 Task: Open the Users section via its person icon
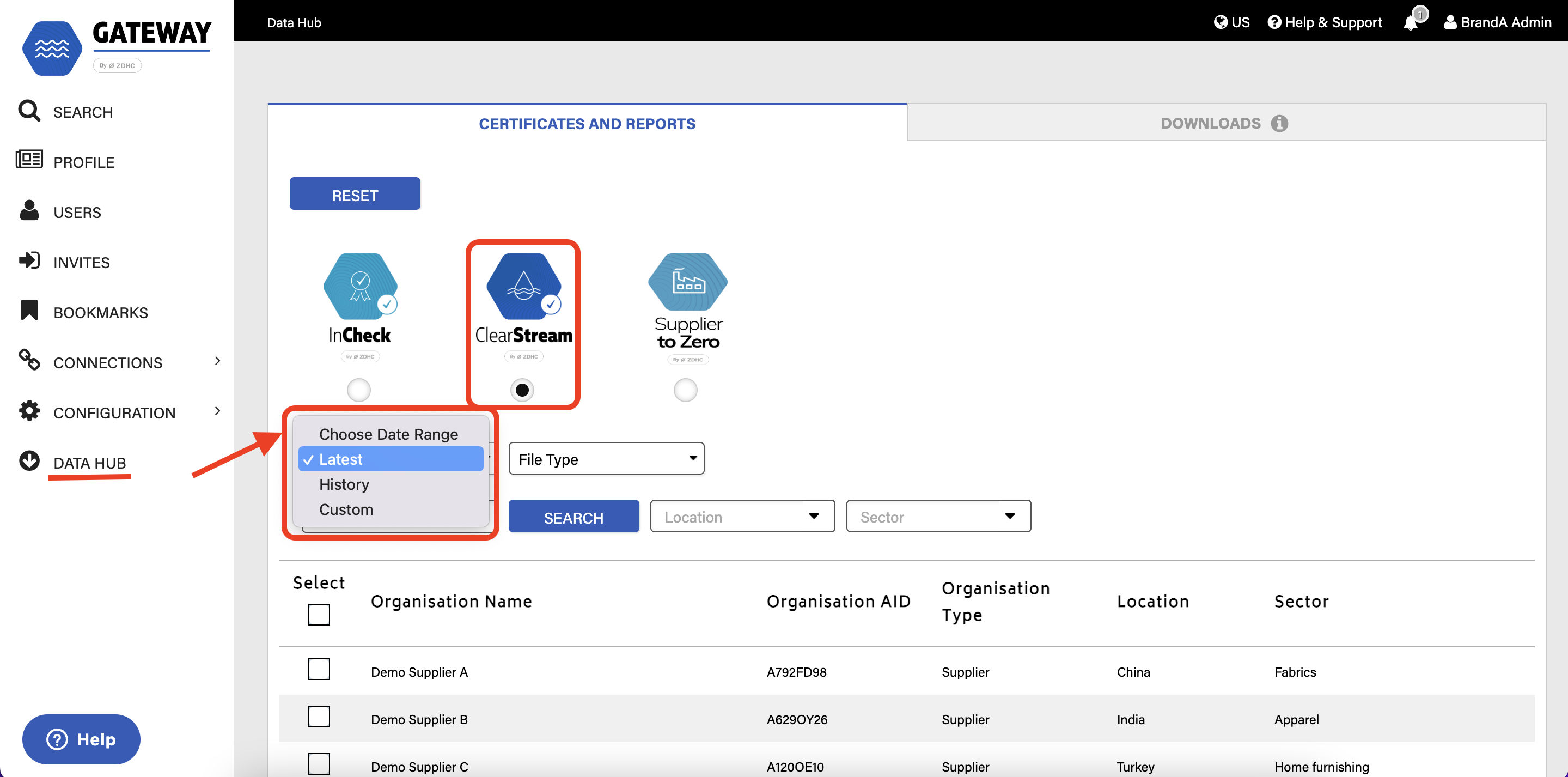pos(29,211)
